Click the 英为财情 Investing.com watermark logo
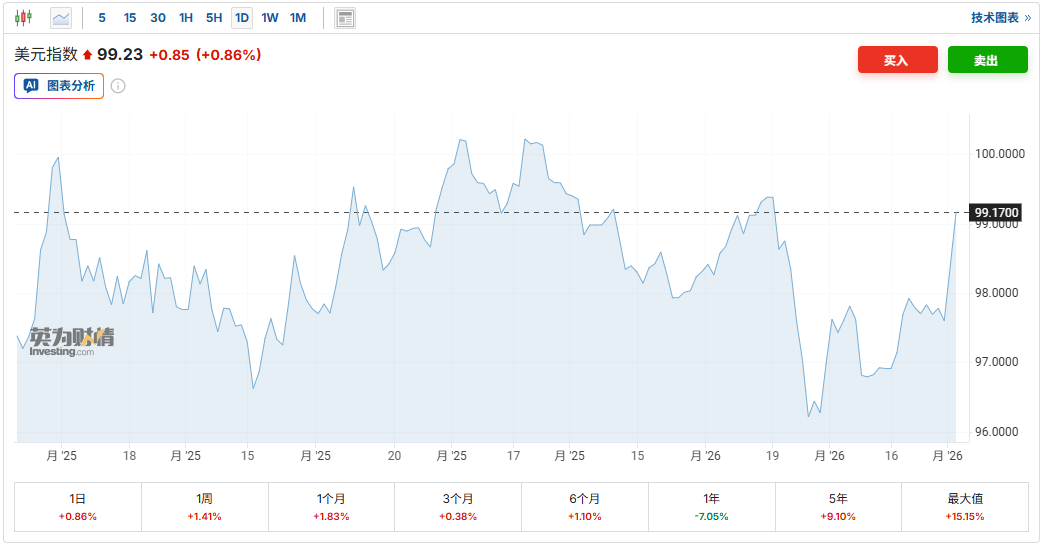 (71, 341)
